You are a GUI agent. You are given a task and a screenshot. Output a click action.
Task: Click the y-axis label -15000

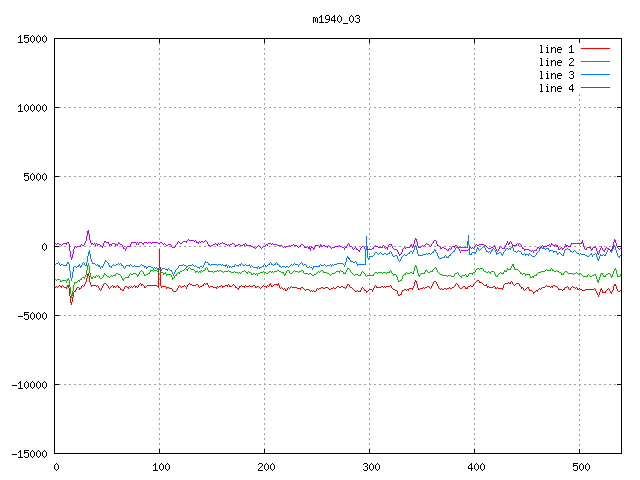tap(29, 454)
